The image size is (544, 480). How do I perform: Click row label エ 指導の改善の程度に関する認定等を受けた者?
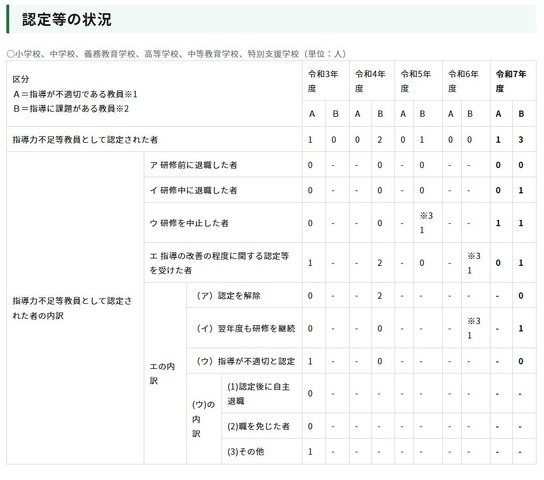coord(219,263)
